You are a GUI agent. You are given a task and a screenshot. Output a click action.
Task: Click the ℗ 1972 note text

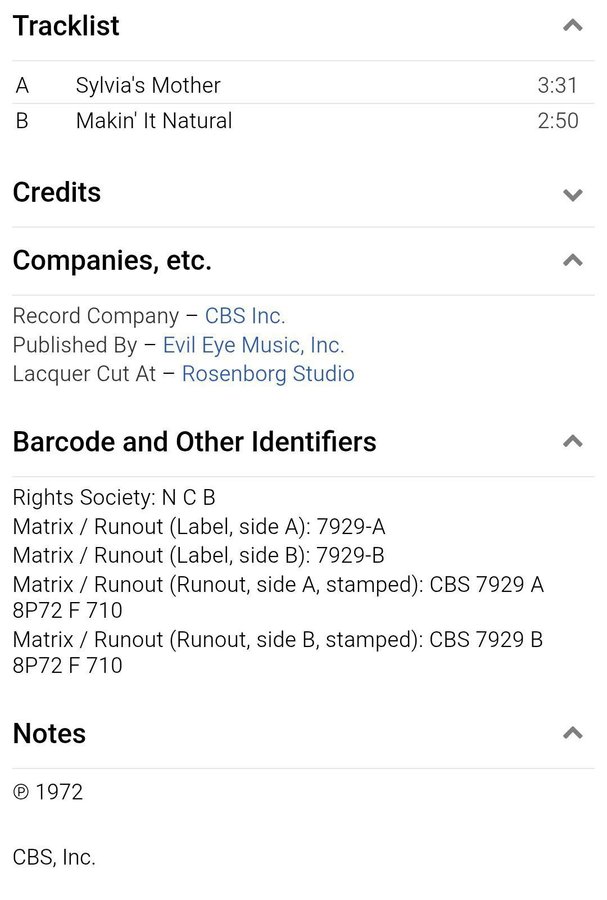pos(48,792)
